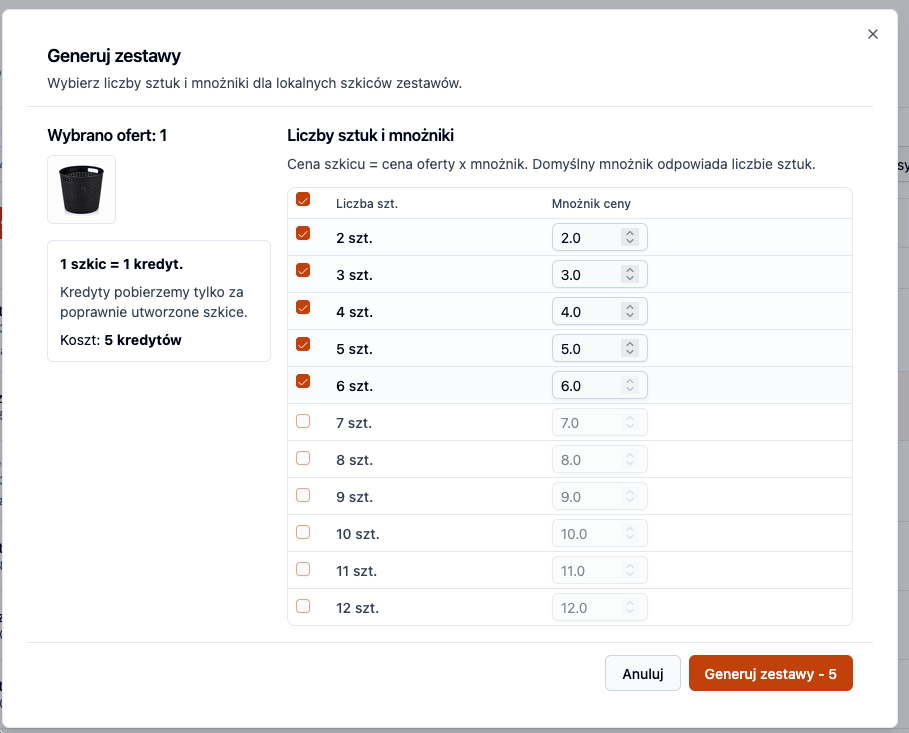Click the 12 szt. row label
Viewport: 909px width, 733px height.
pos(358,609)
